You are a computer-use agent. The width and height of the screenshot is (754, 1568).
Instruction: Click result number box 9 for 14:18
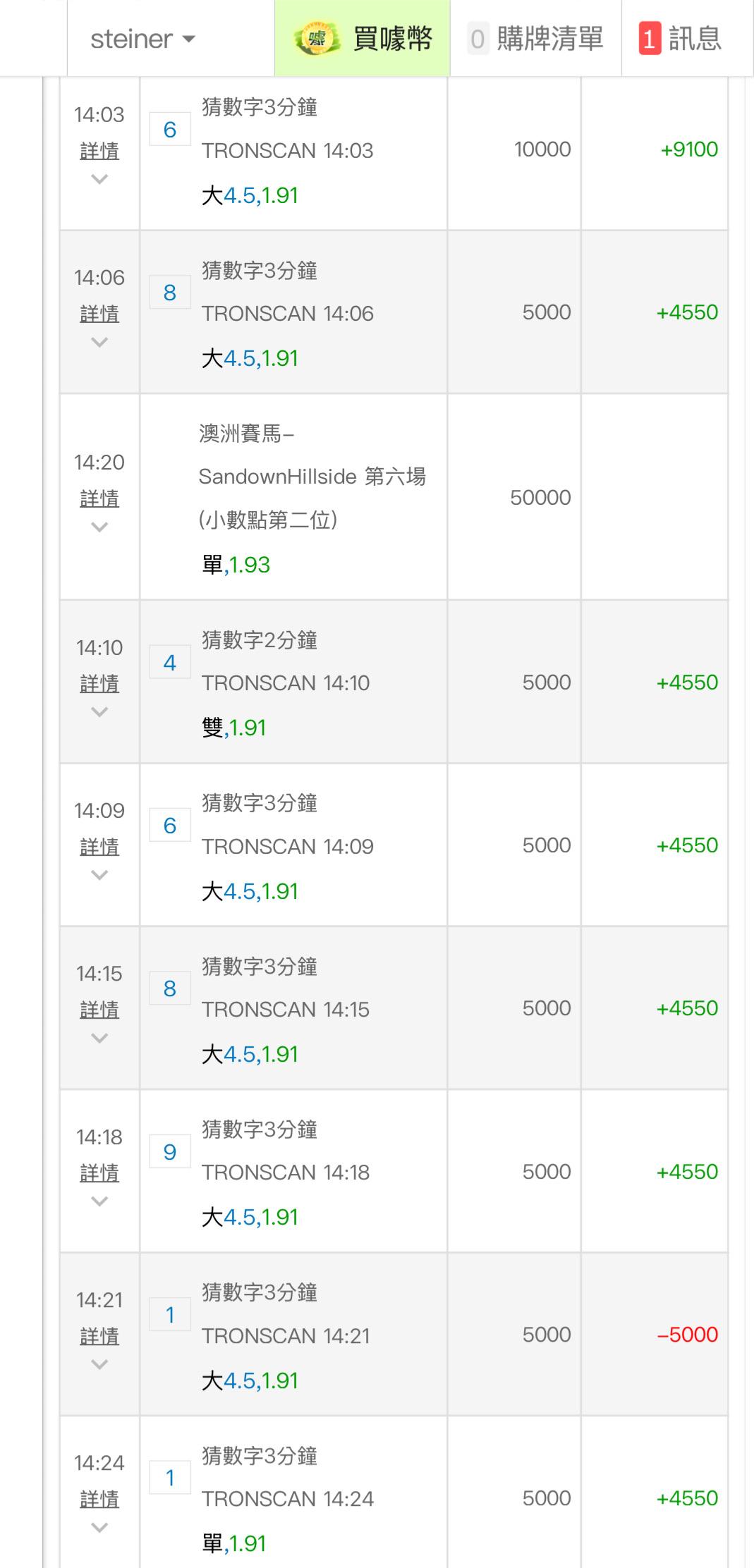point(170,1152)
